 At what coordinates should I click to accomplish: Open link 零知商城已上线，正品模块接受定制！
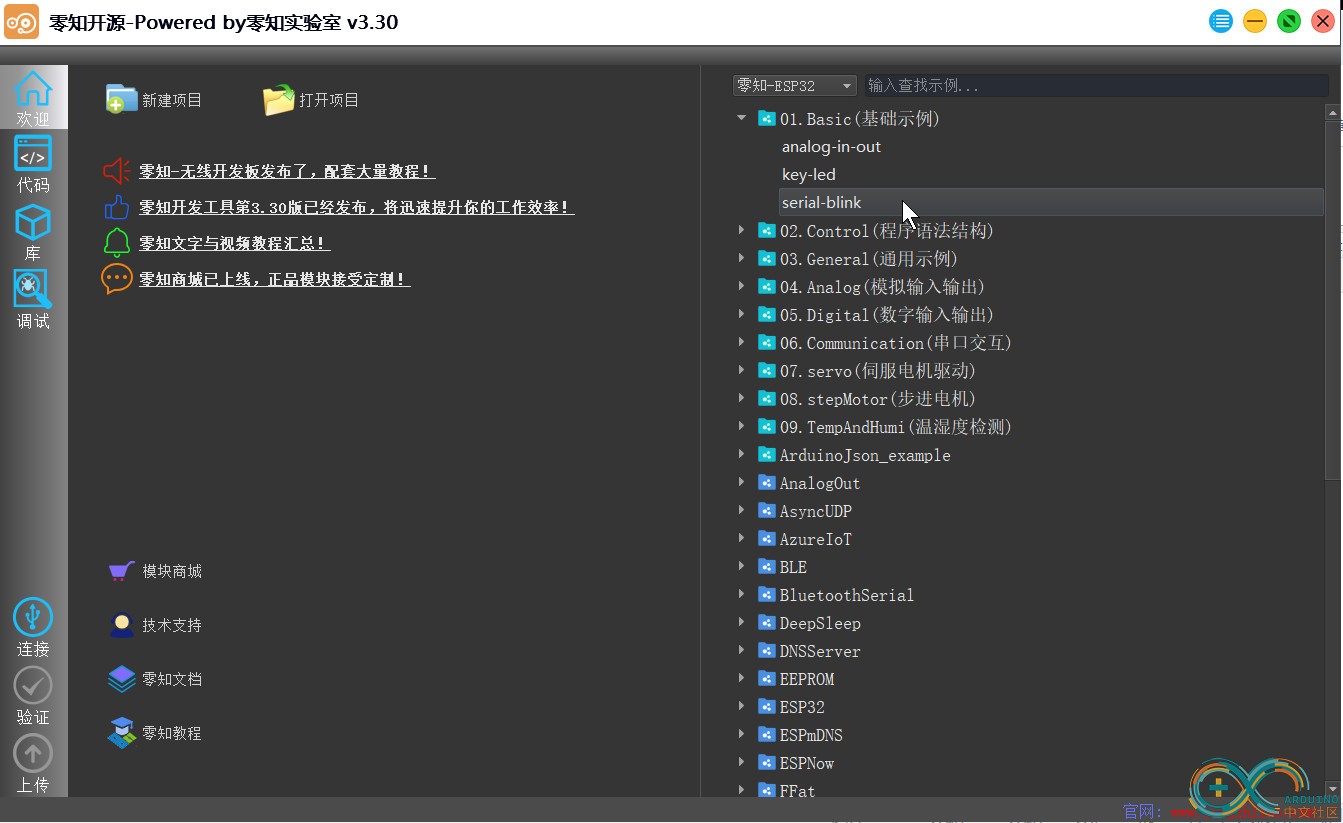pyautogui.click(x=274, y=279)
